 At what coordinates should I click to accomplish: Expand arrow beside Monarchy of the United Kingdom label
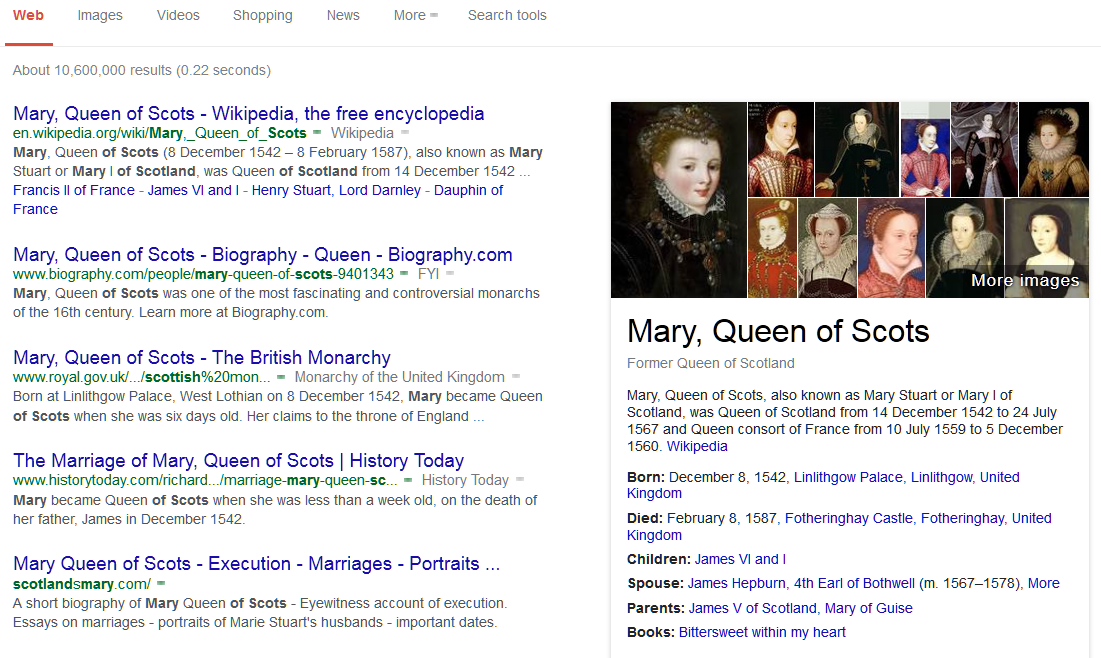(x=515, y=376)
